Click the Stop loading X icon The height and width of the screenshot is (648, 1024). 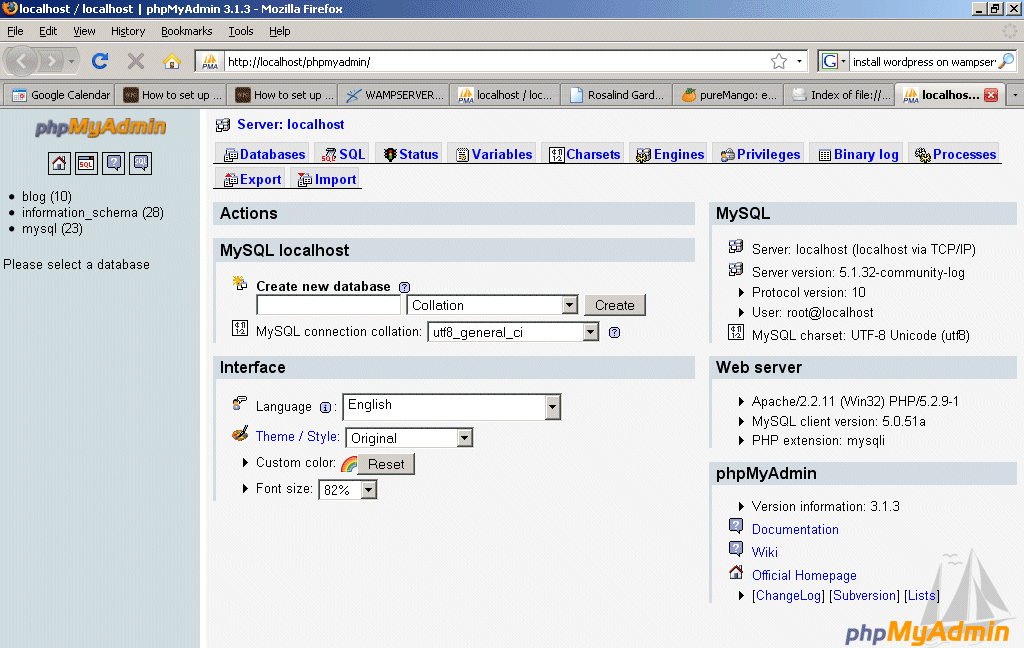136,61
